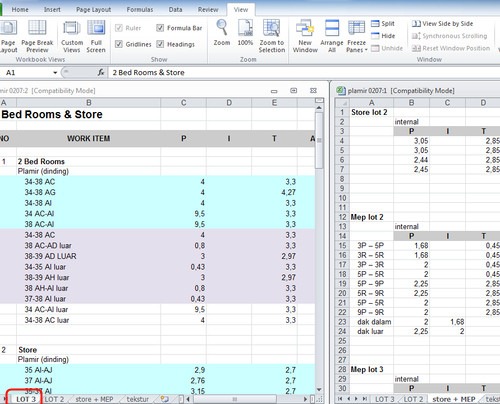Click Select All corner in right window
The height and width of the screenshot is (404, 500).
pyautogui.click(x=342, y=103)
